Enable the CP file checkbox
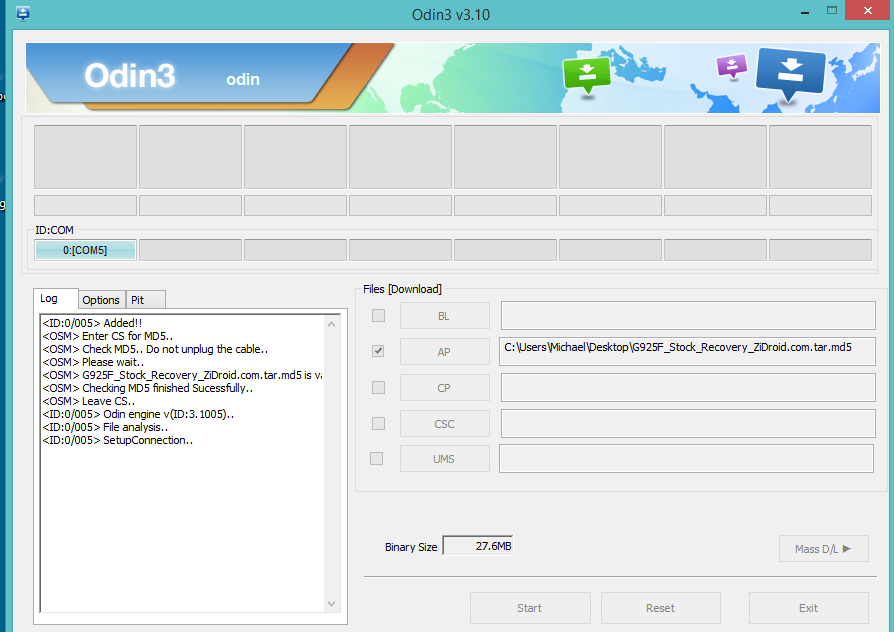Image resolution: width=894 pixels, height=632 pixels. pyautogui.click(x=378, y=387)
